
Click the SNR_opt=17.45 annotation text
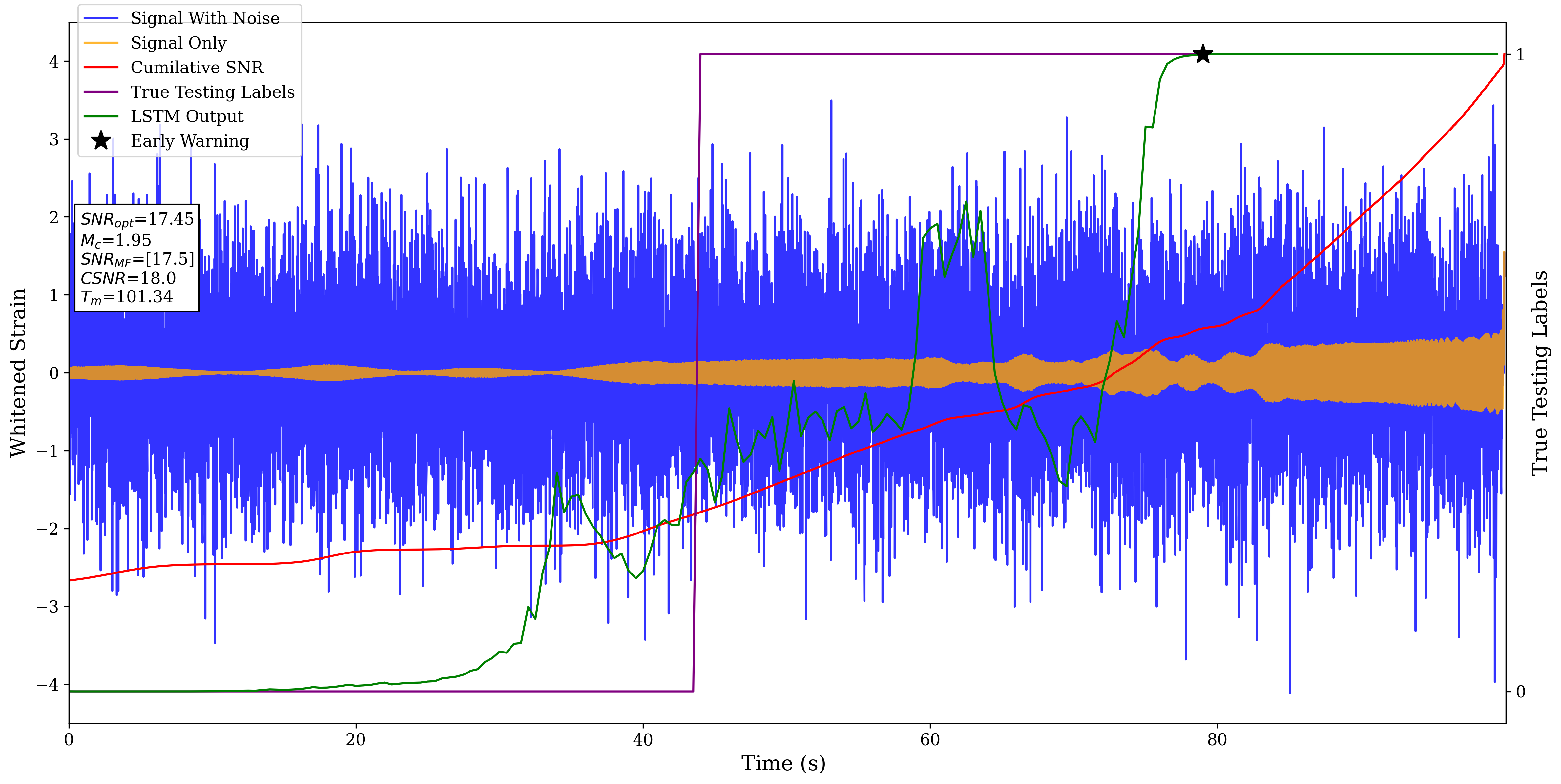click(137, 219)
